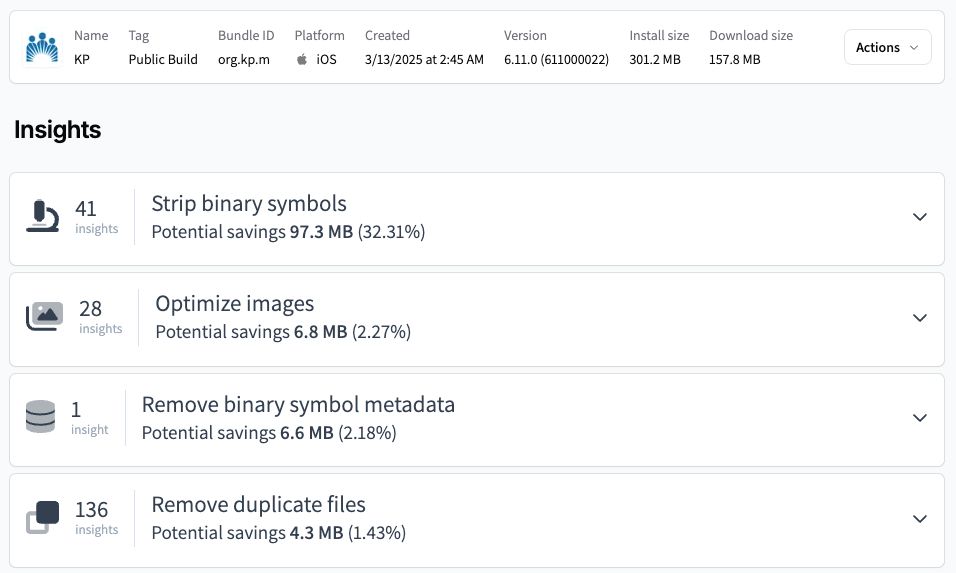Click the Apple iOS platform icon

pos(302,59)
